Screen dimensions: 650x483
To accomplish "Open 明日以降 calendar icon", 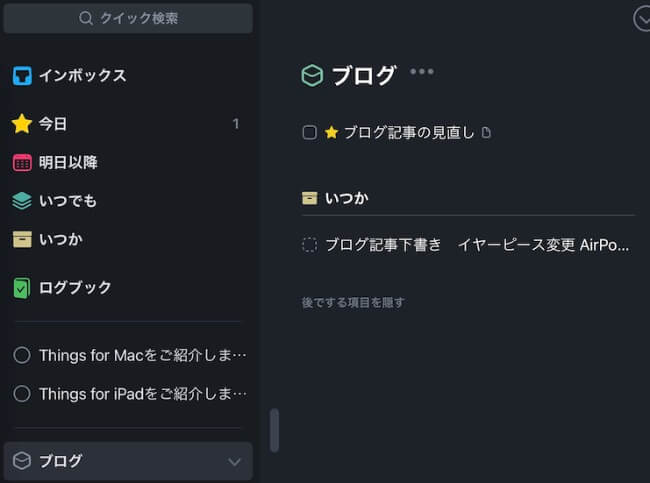I will (x=22, y=162).
